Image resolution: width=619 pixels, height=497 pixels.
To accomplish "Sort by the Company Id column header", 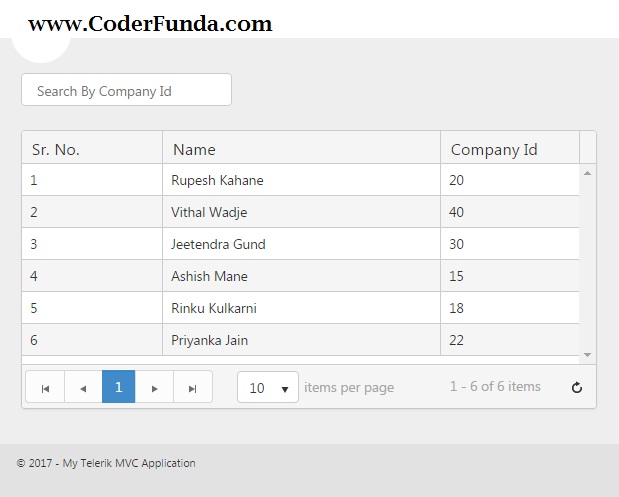I will click(494, 150).
